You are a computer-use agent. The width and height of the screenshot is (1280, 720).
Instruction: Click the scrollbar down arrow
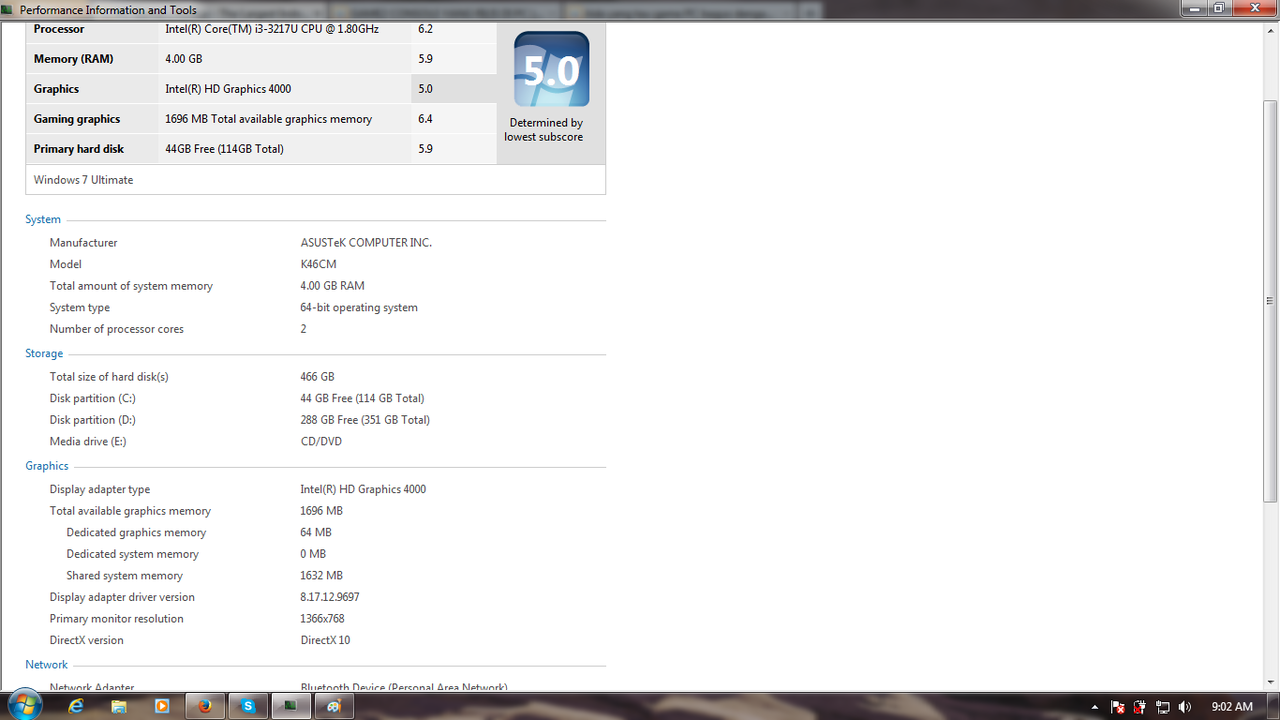point(1270,681)
